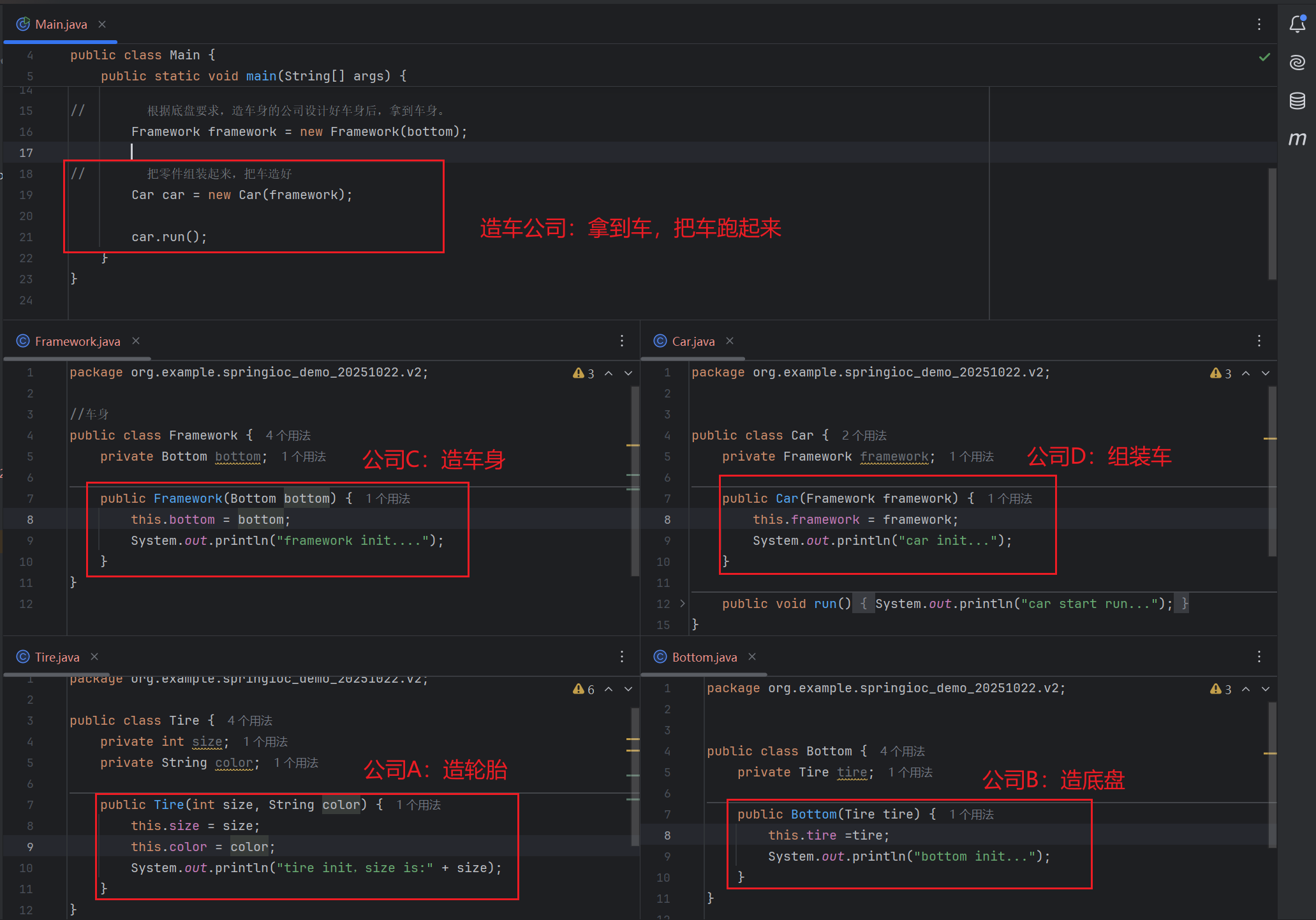Click '2 个用法' usages hint beside class Car
This screenshot has width=1316, height=920.
tap(864, 435)
